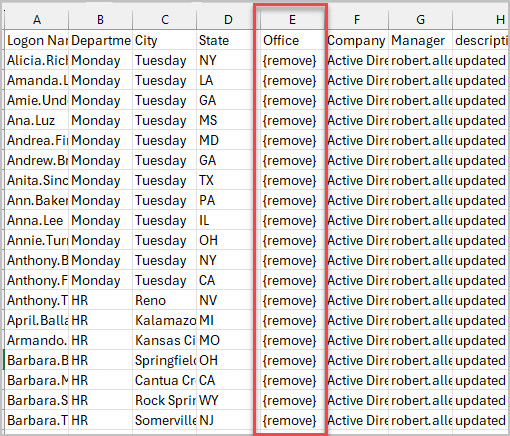Viewport: 510px width, 436px height.
Task: Select column B header
Action: pos(100,20)
